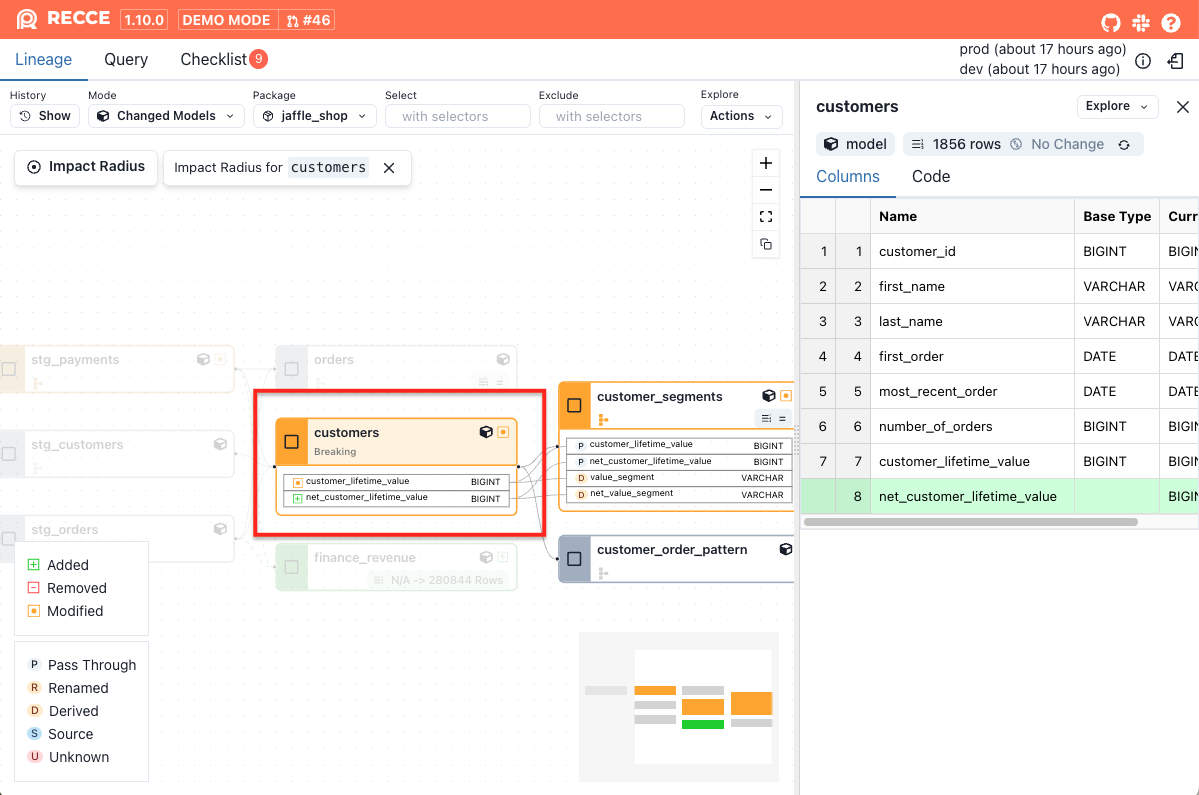The image size is (1199, 795).
Task: Open the Code tab for customers
Action: pyautogui.click(x=931, y=177)
